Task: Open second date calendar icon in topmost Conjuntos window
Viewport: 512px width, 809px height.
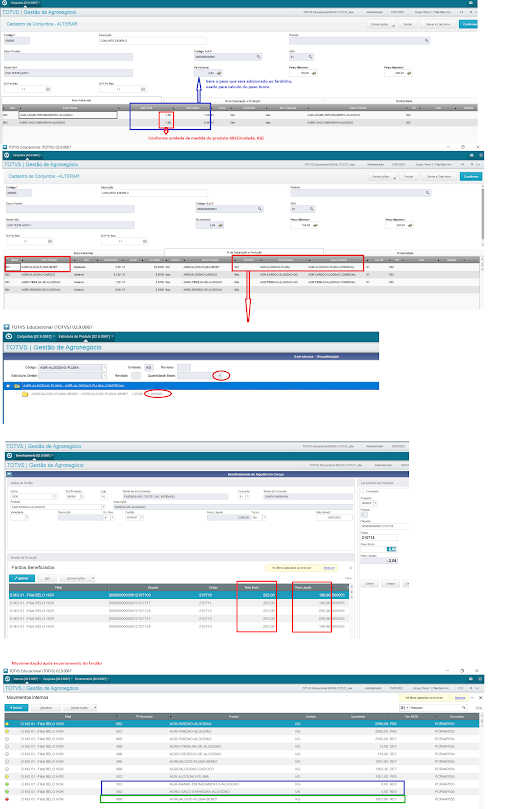Action: [x=143, y=89]
